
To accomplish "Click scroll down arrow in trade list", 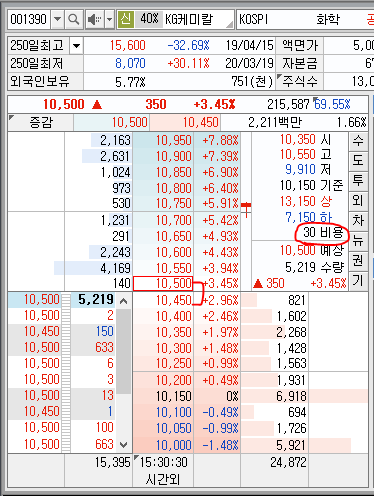I will (x=123, y=445).
